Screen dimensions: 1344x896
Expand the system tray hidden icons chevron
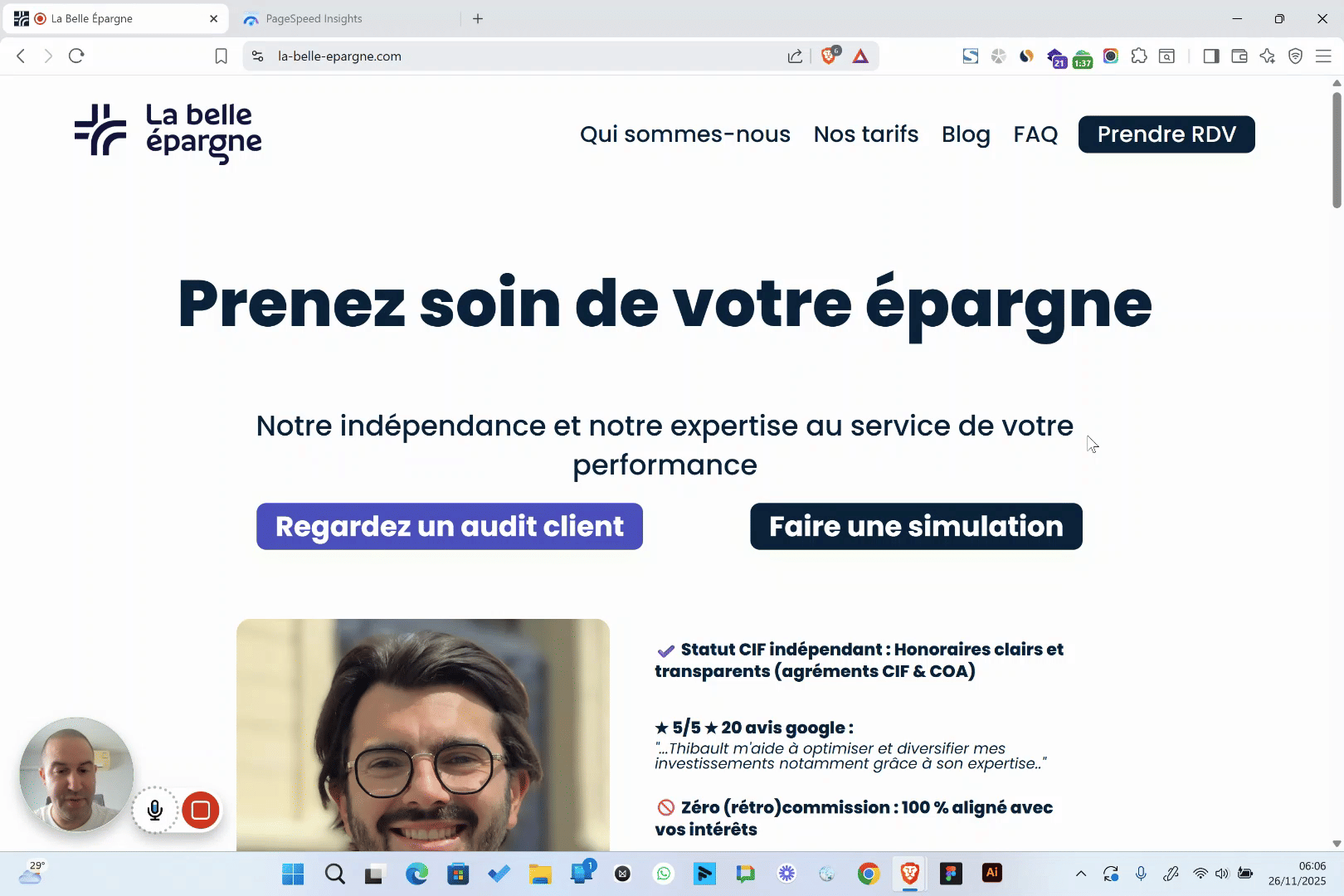(x=1080, y=874)
